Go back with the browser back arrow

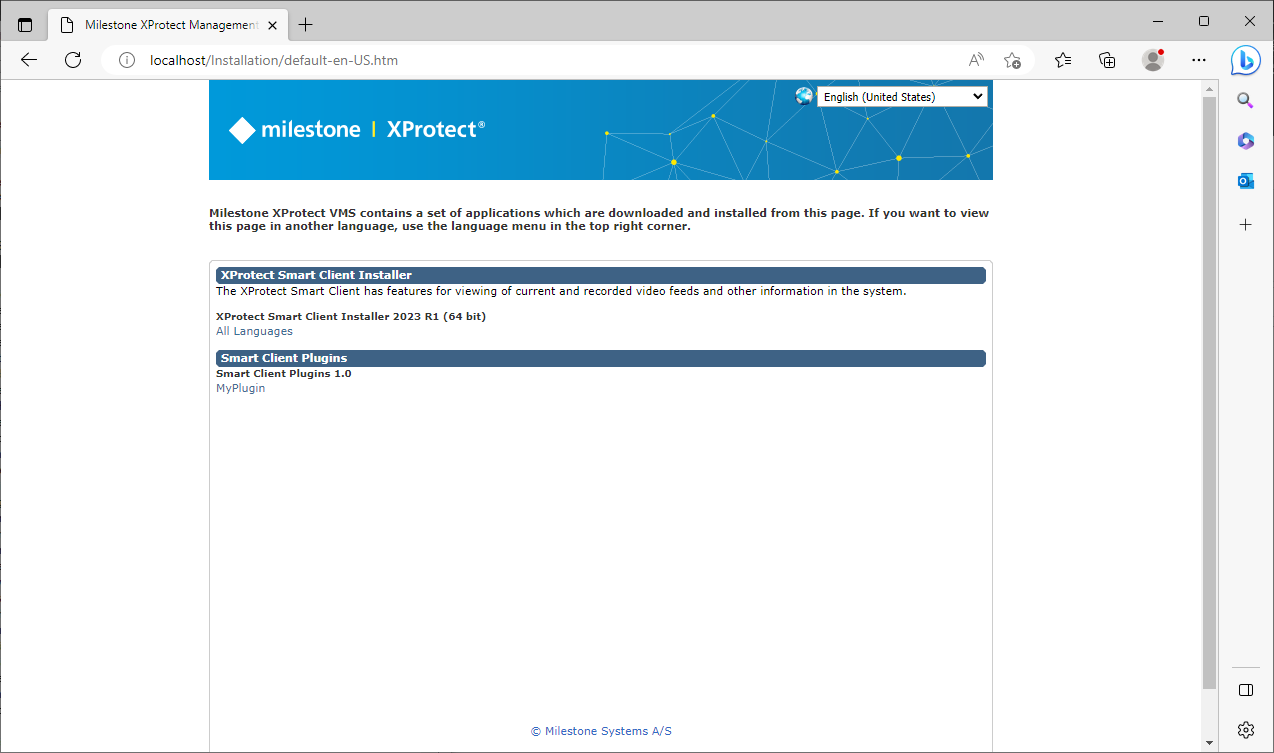click(x=29, y=60)
